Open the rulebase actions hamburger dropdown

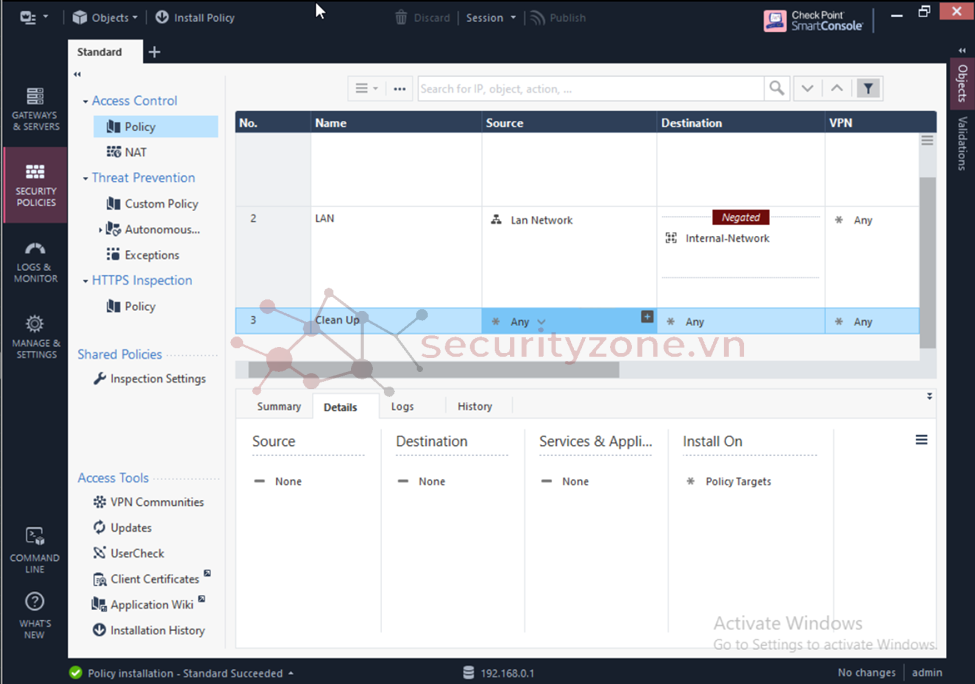pos(367,88)
